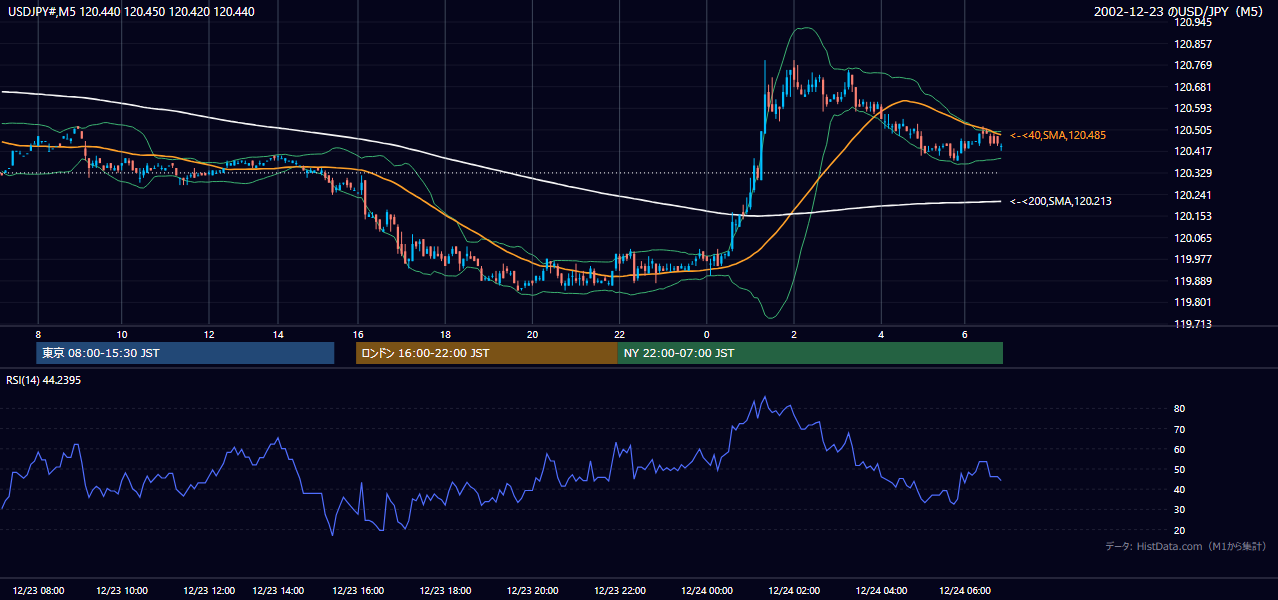Click hour label 12 under price chart

[x=210, y=334]
